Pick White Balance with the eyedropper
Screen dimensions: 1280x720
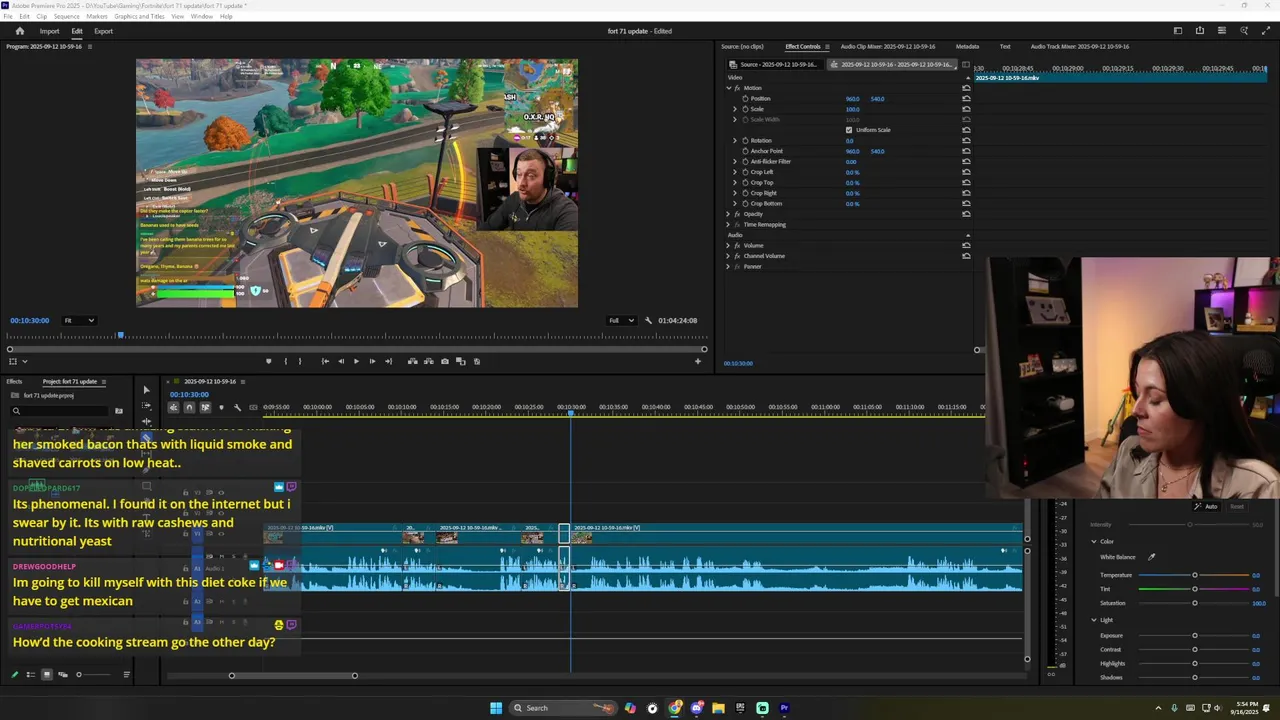tap(1151, 557)
